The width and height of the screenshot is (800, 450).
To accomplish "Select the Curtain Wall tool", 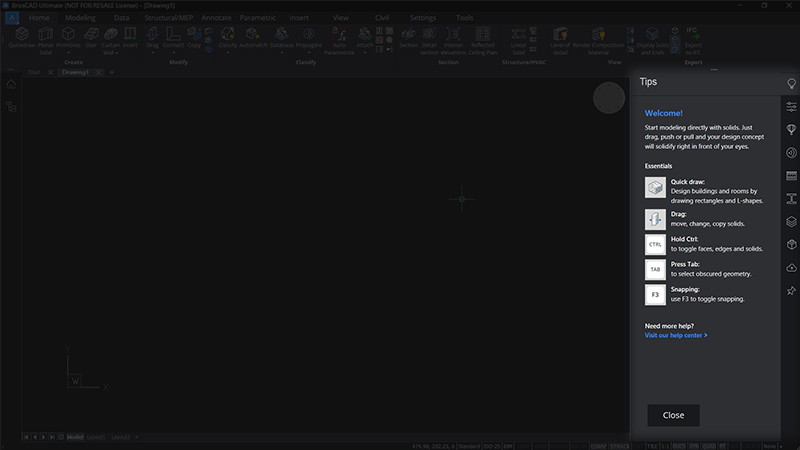I will pos(110,41).
